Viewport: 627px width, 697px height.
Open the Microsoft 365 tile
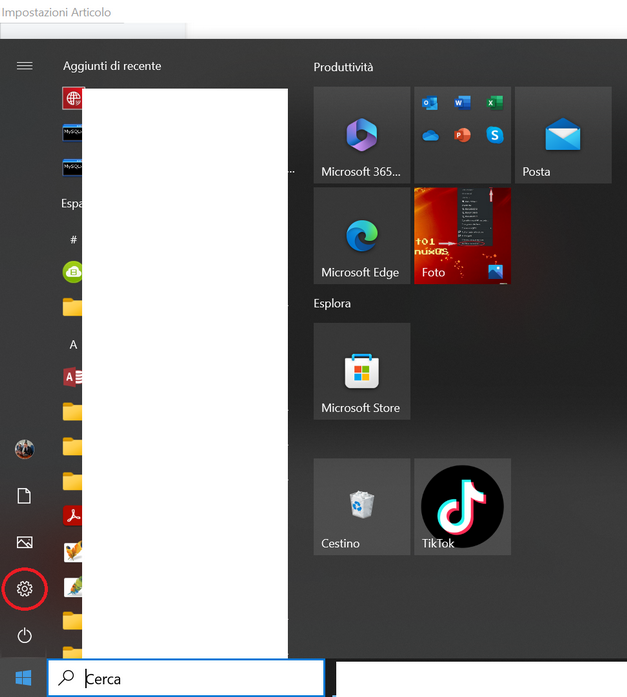tap(362, 135)
